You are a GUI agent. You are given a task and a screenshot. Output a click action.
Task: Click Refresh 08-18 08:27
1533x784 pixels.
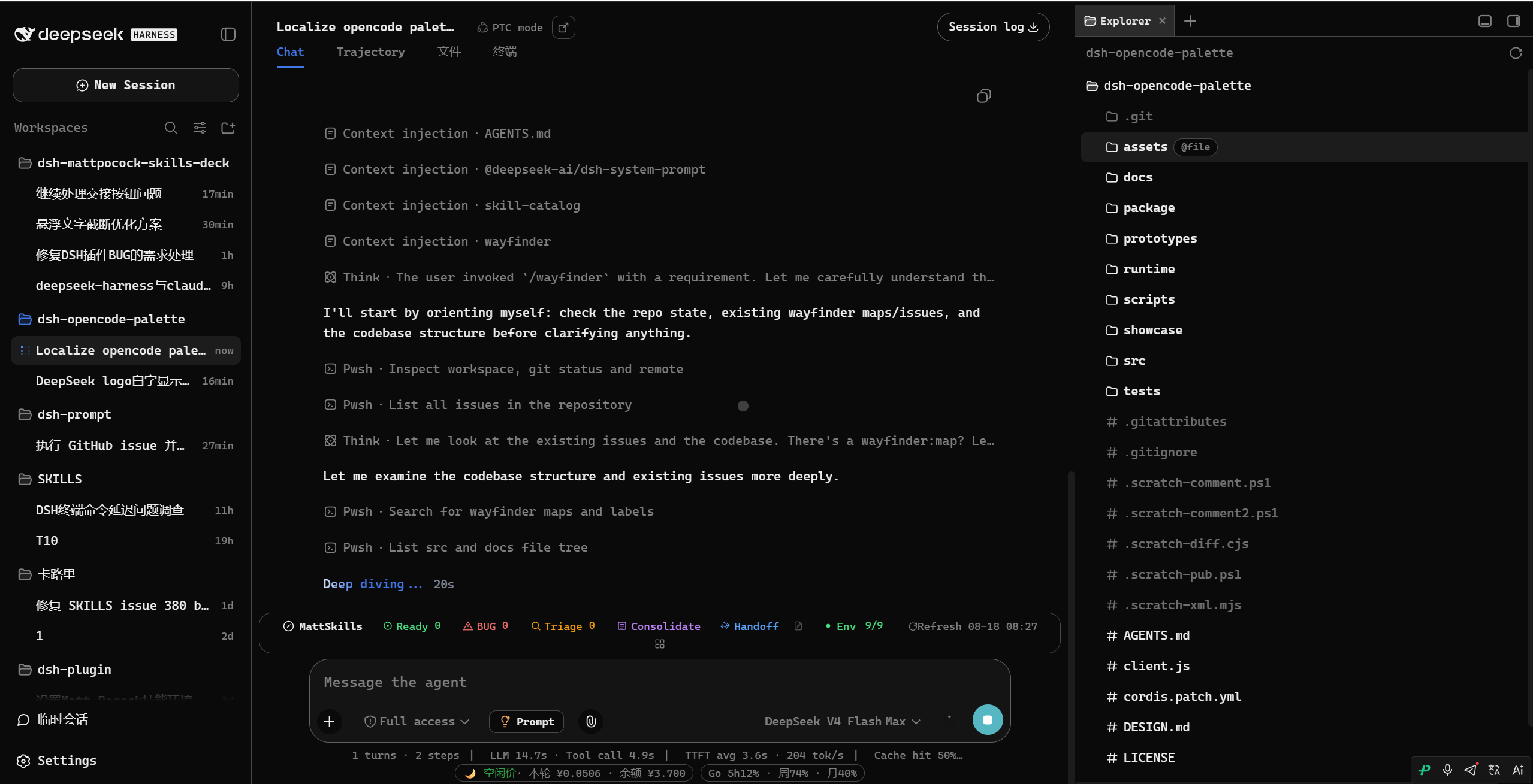973,626
